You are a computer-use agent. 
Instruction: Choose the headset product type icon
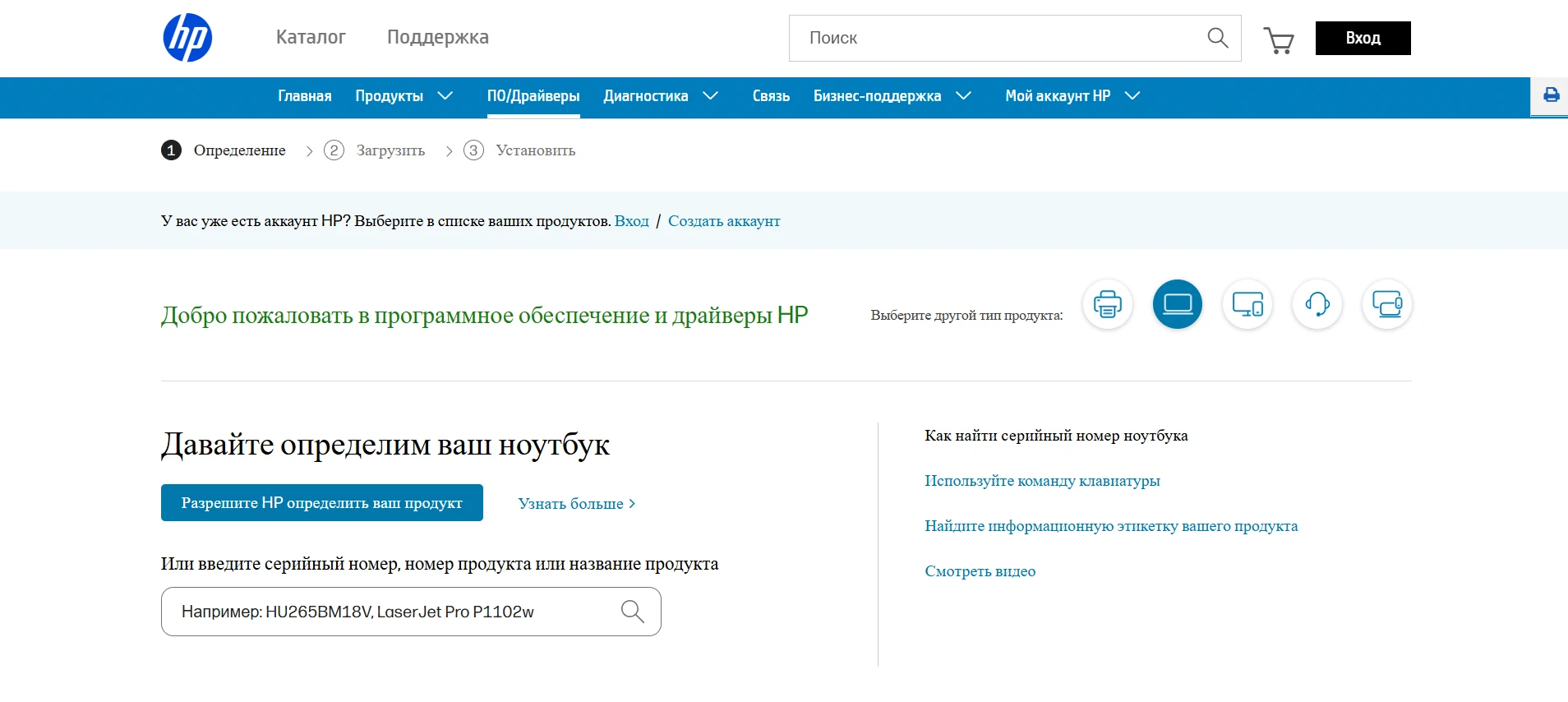pyautogui.click(x=1317, y=304)
